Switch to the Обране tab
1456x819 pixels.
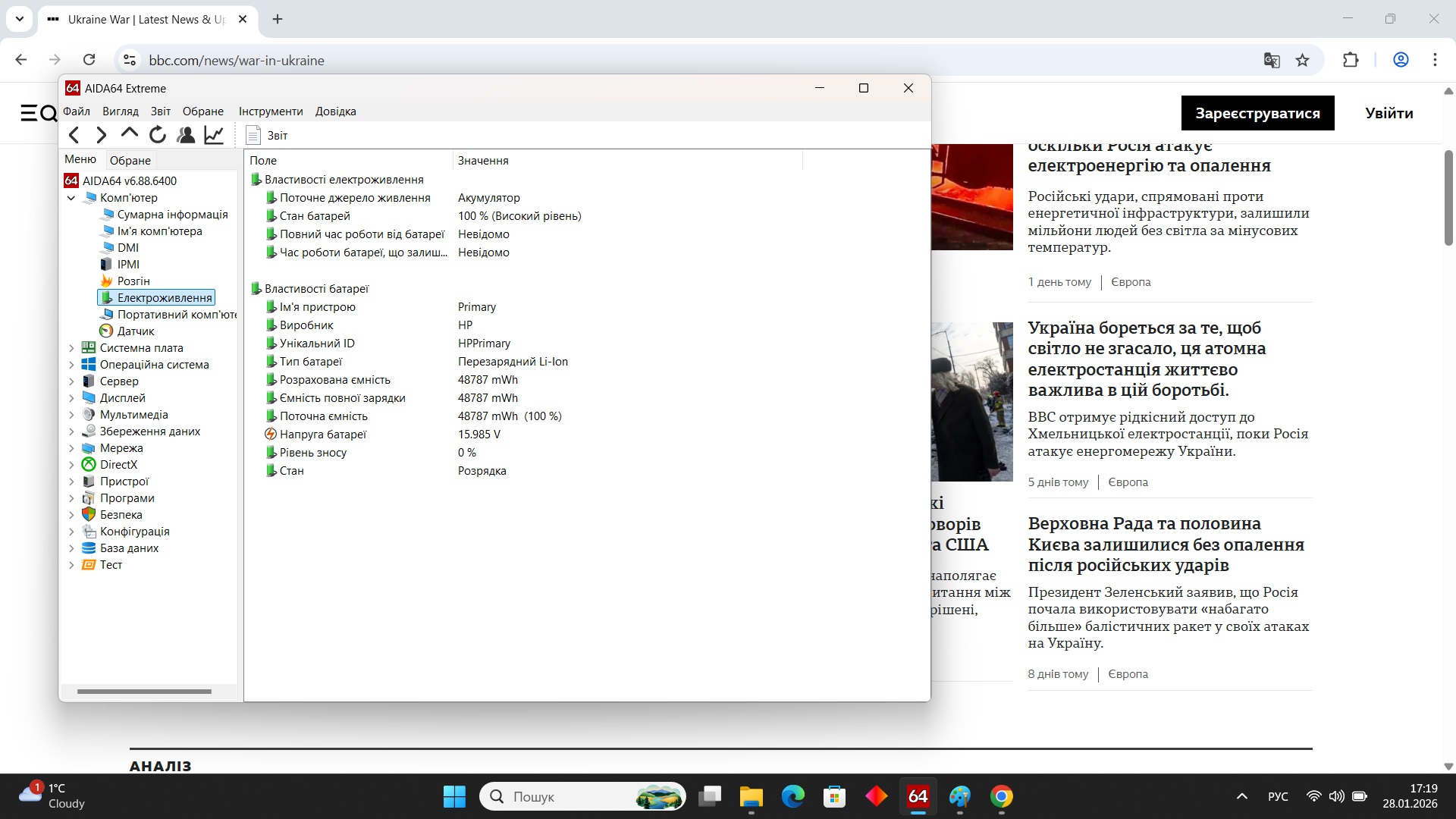(x=130, y=160)
